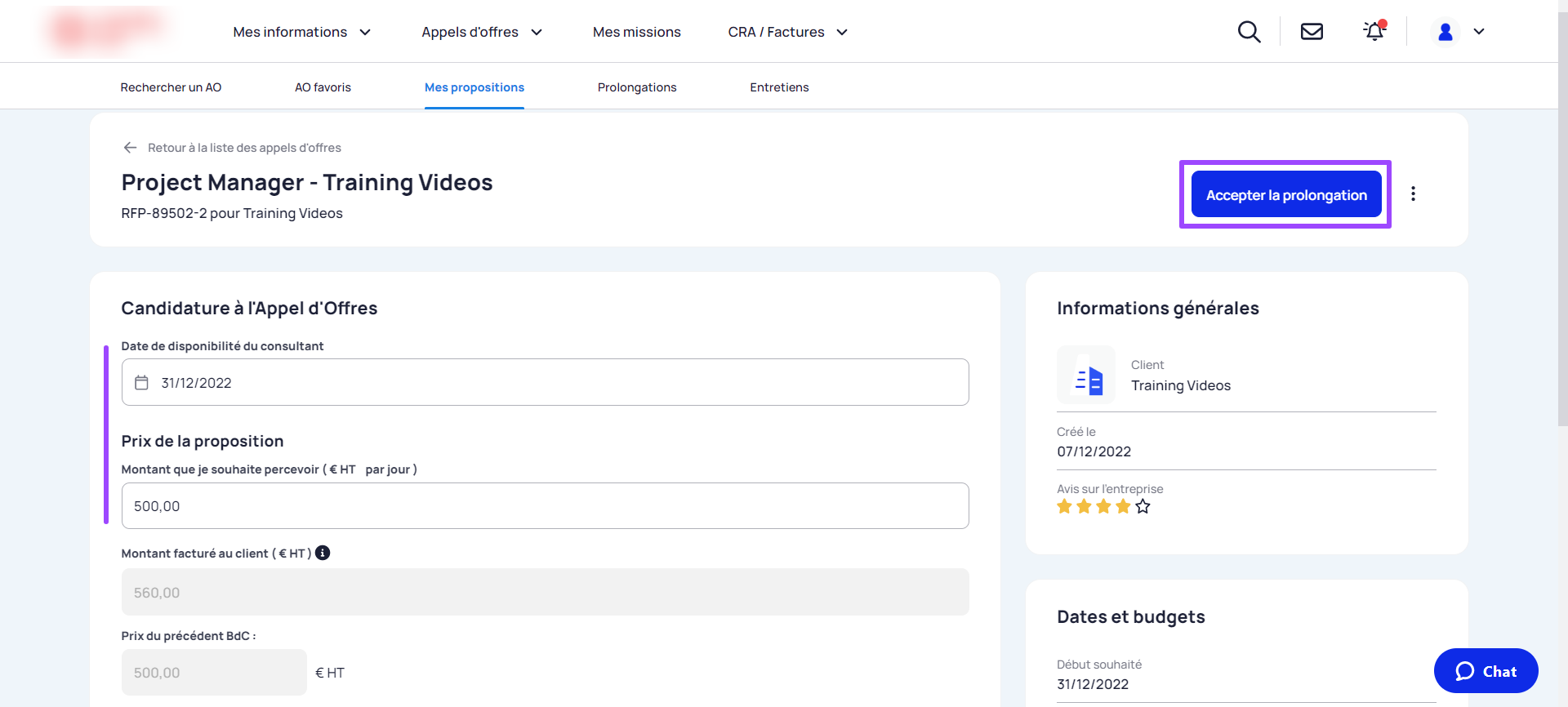Click the Training Videos client name

(x=1181, y=385)
